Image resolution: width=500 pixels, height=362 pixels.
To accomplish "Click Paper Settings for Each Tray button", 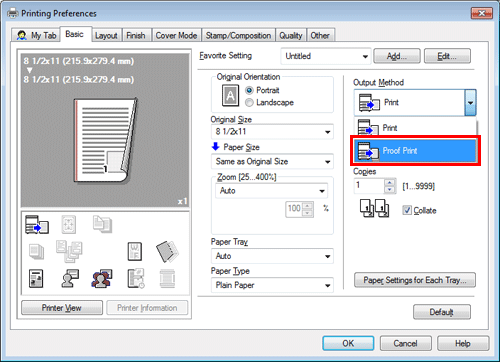I will (415, 280).
